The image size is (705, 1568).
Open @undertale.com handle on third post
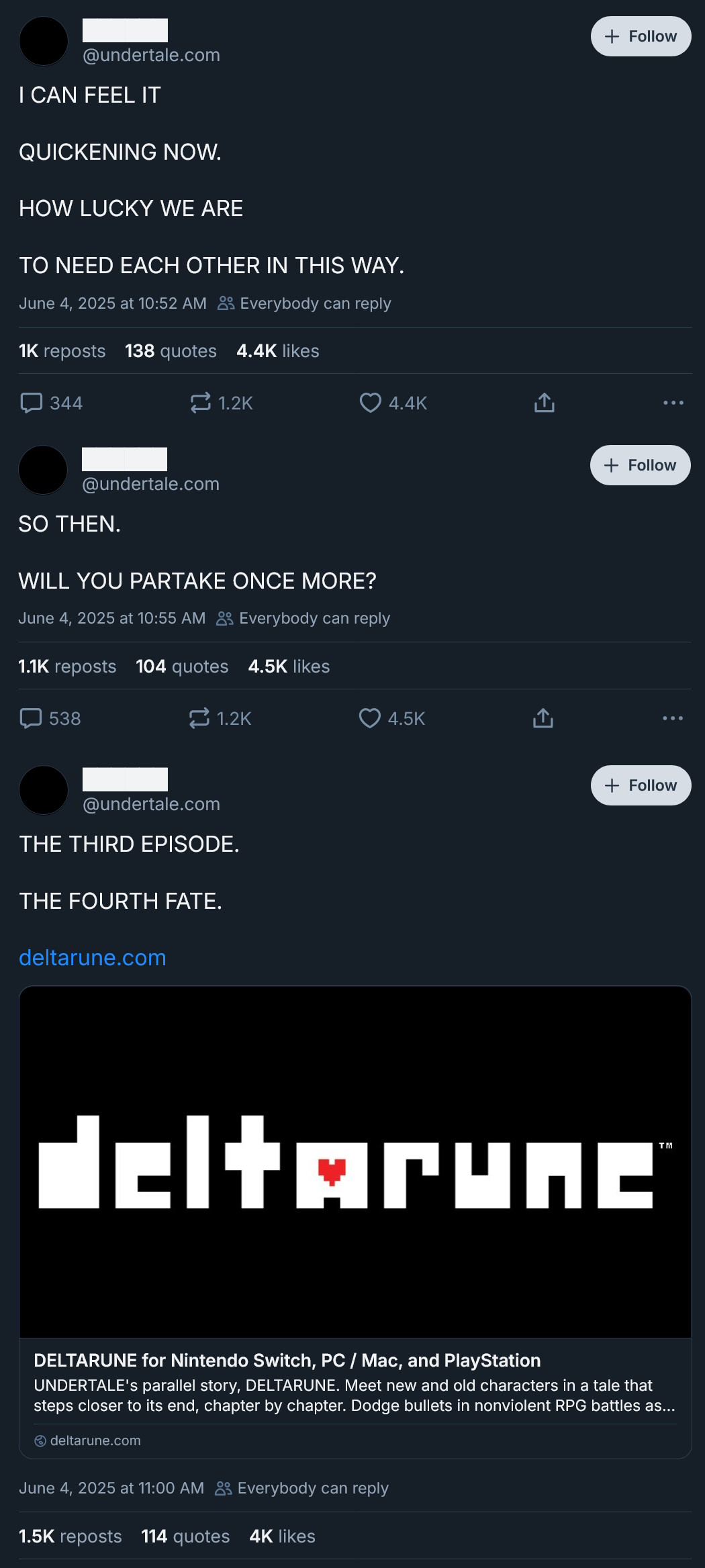point(151,804)
